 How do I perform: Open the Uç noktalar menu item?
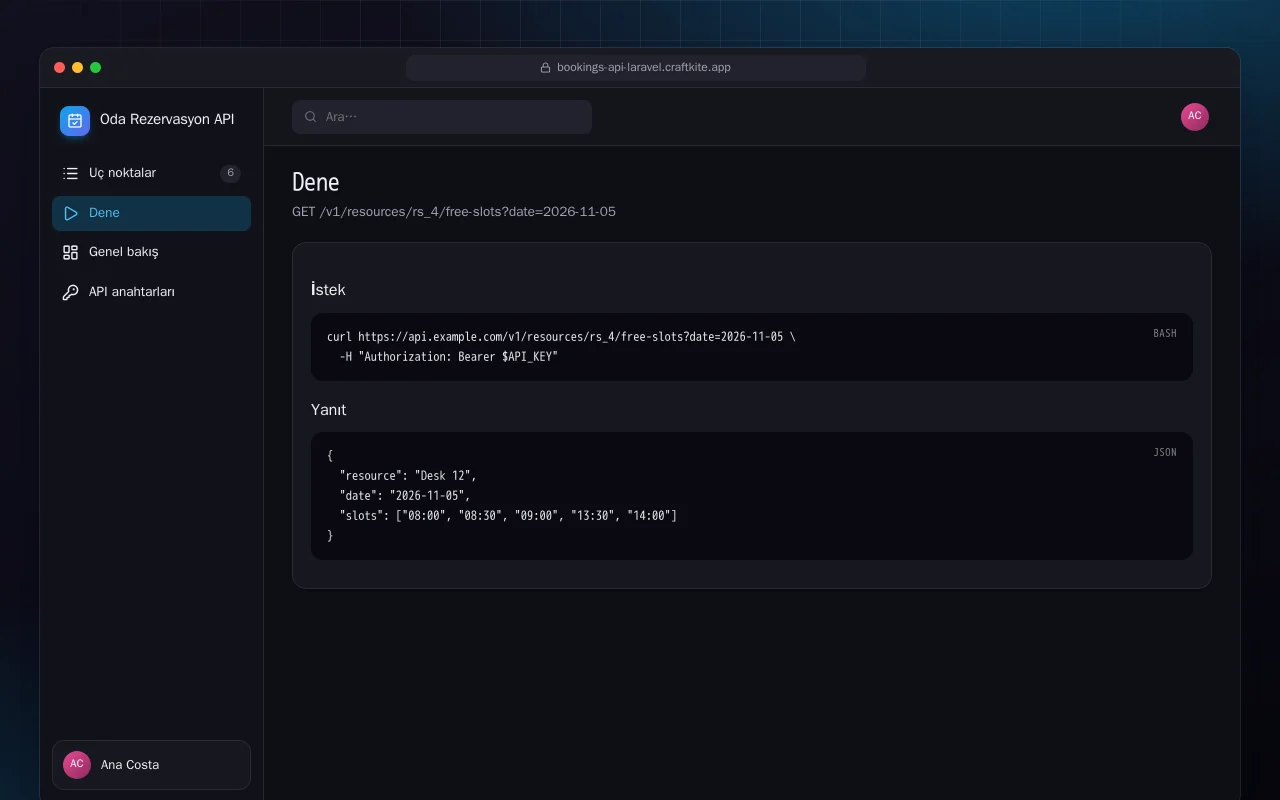[x=151, y=173]
